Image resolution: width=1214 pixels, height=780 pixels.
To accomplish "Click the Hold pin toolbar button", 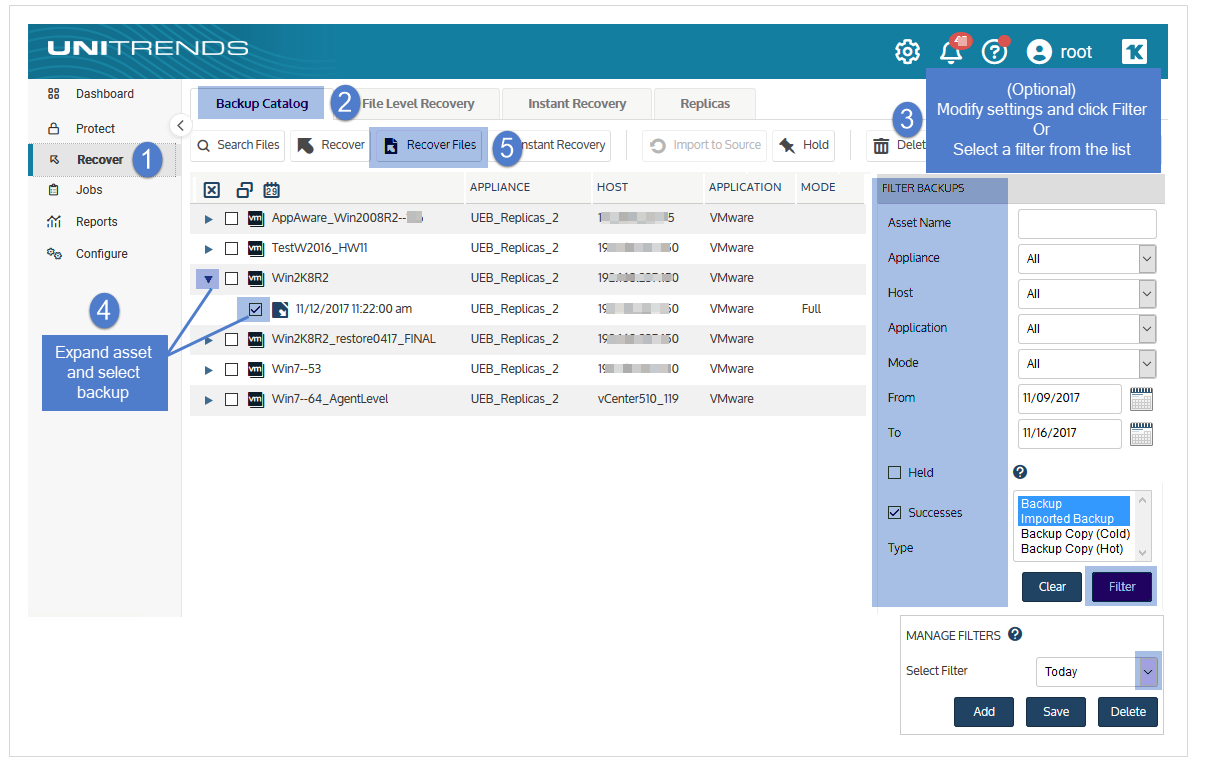I will coord(803,145).
